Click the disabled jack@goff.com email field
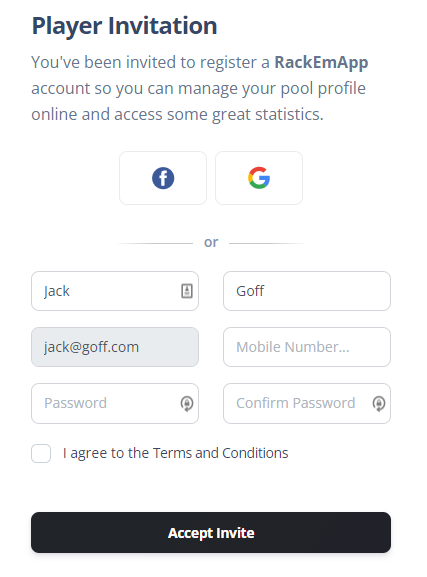Image resolution: width=427 pixels, height=577 pixels. pos(115,347)
